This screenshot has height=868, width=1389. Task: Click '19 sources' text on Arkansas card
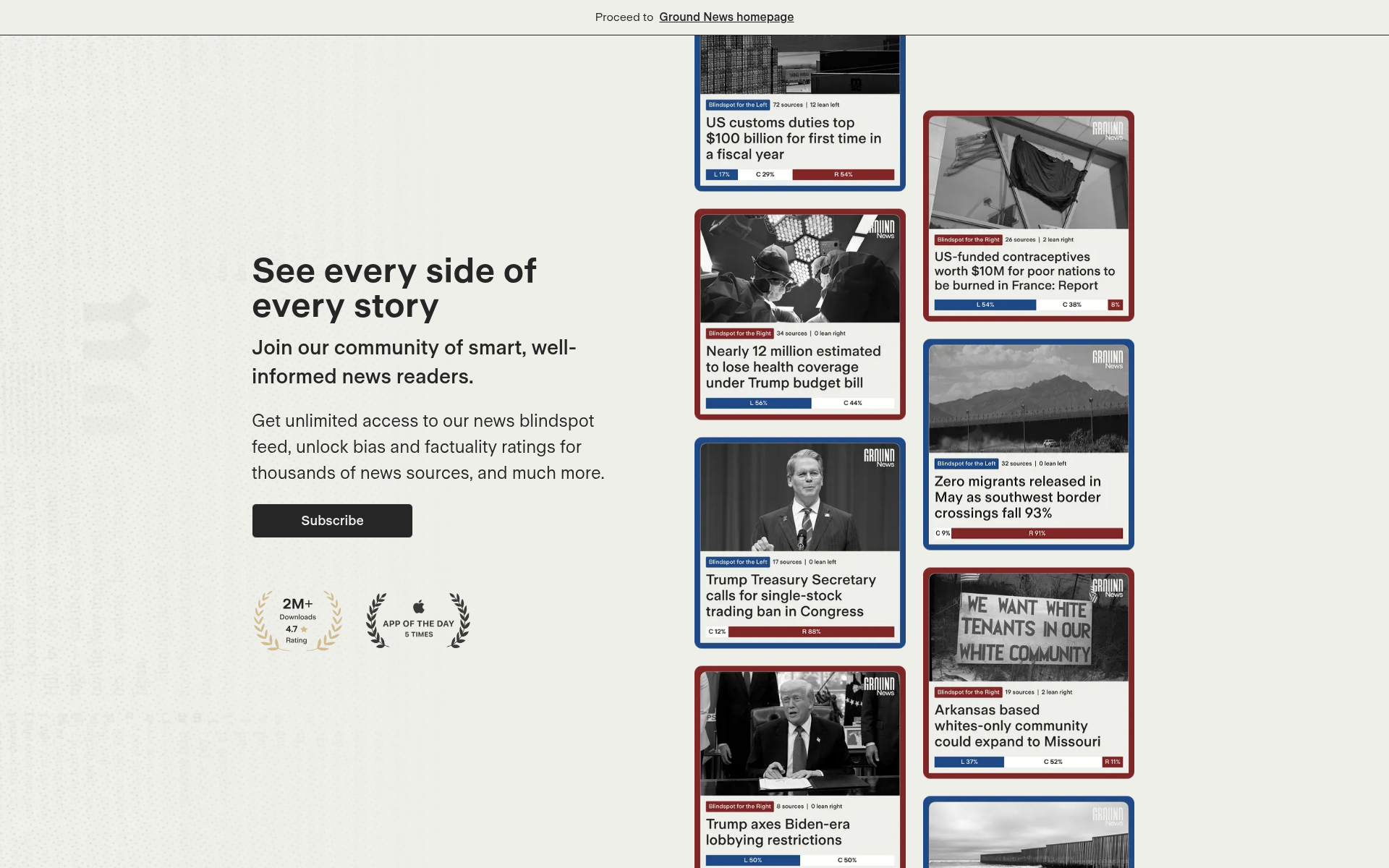(x=1019, y=692)
